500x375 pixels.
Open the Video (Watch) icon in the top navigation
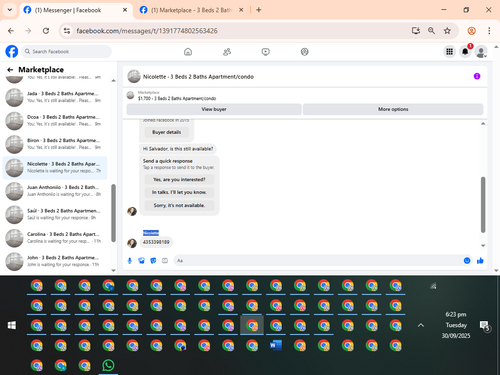(x=266, y=52)
